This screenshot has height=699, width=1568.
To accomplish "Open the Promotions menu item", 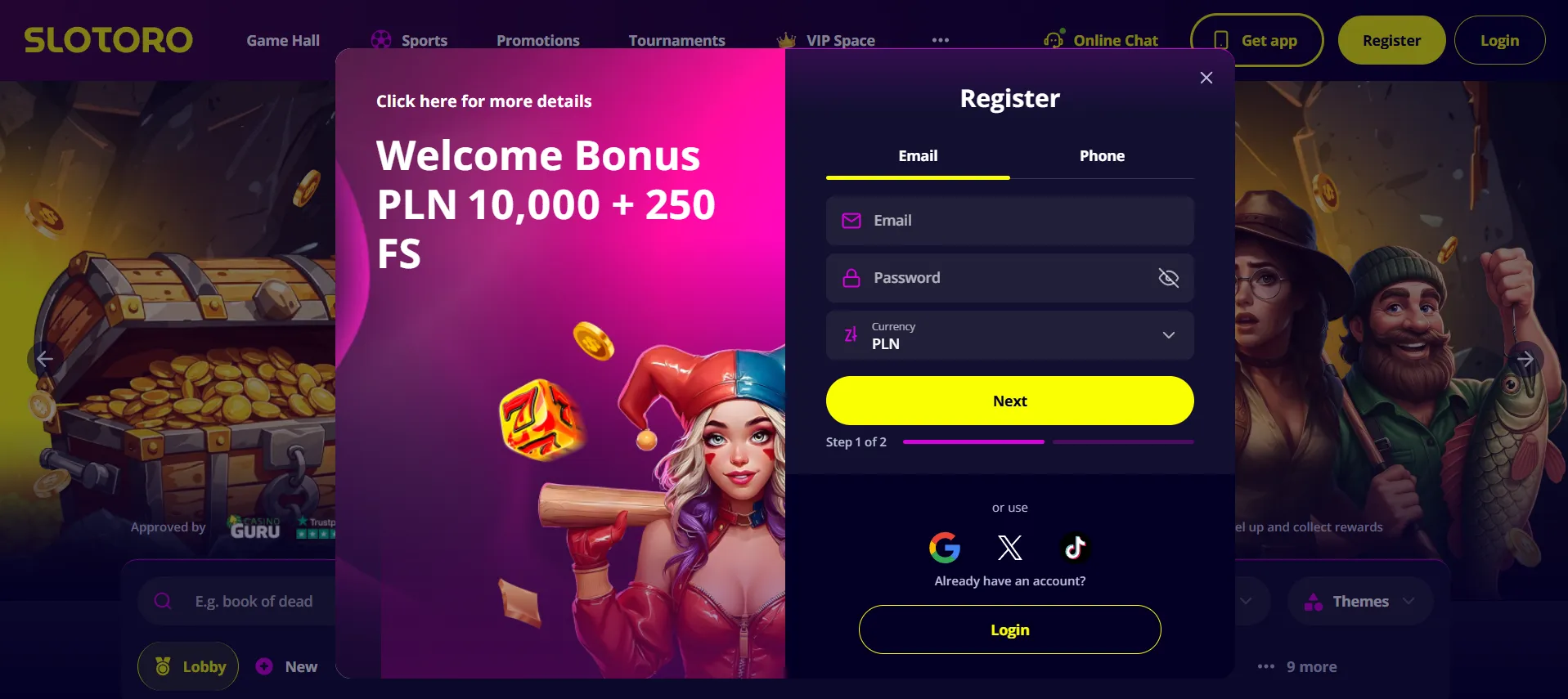I will 538,40.
